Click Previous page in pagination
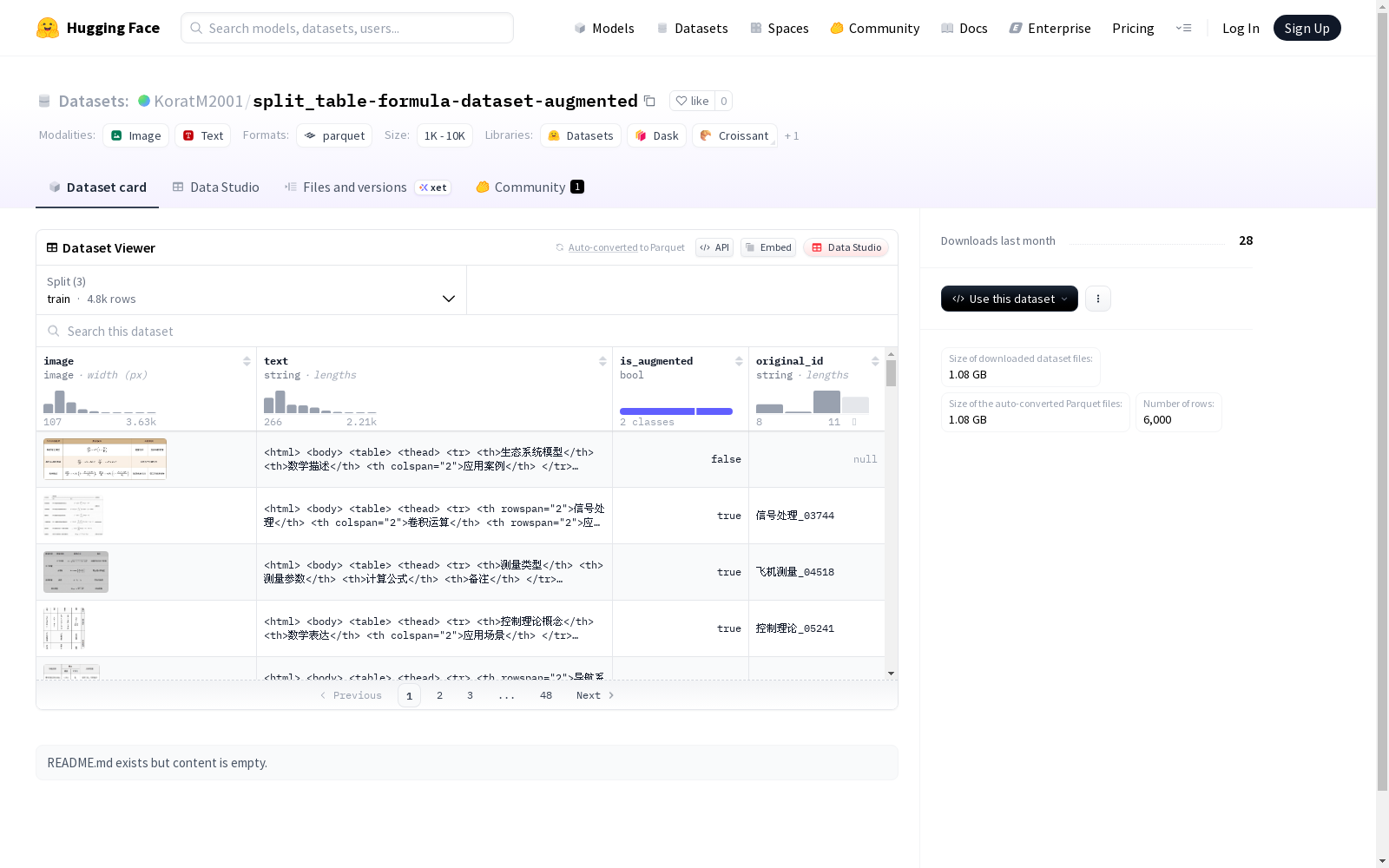Image resolution: width=1389 pixels, height=868 pixels. click(351, 695)
